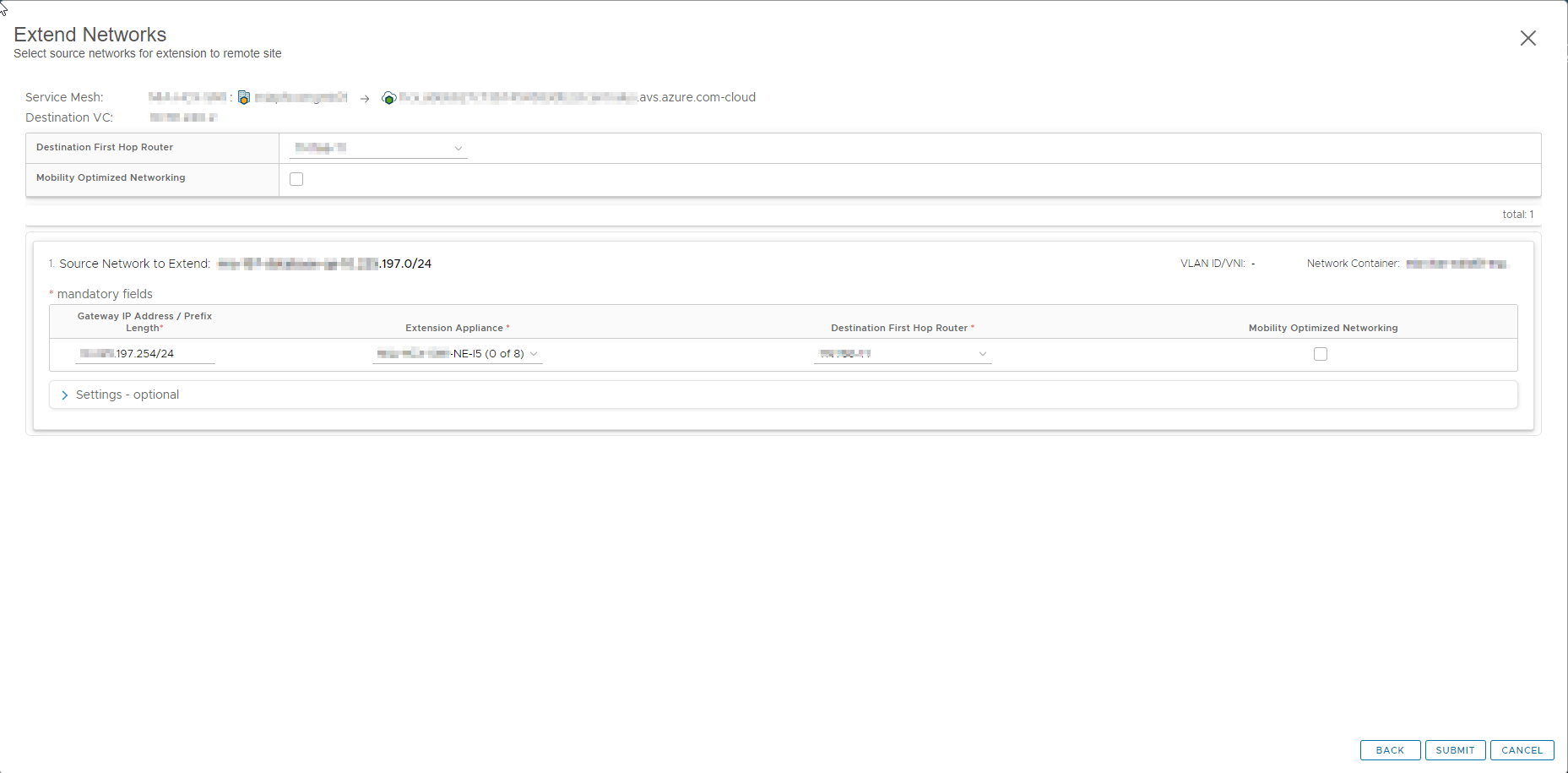Click the BACK button
1568x773 pixels.
click(1390, 750)
